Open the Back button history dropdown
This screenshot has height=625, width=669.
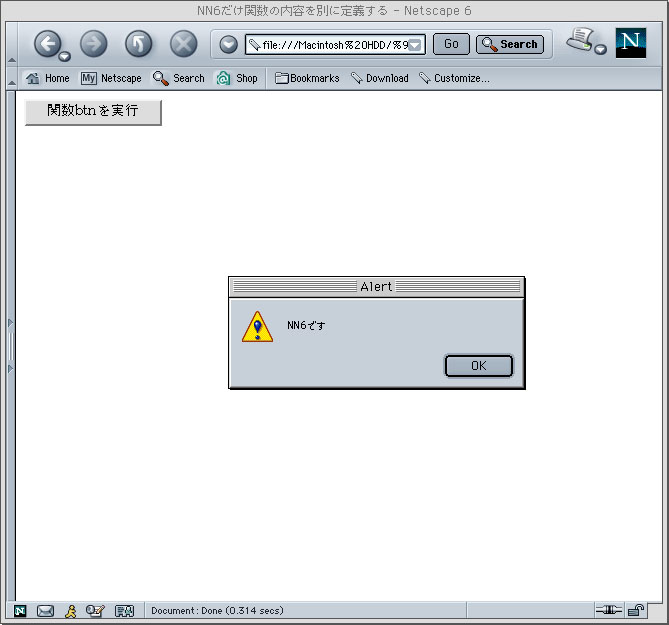tap(64, 56)
